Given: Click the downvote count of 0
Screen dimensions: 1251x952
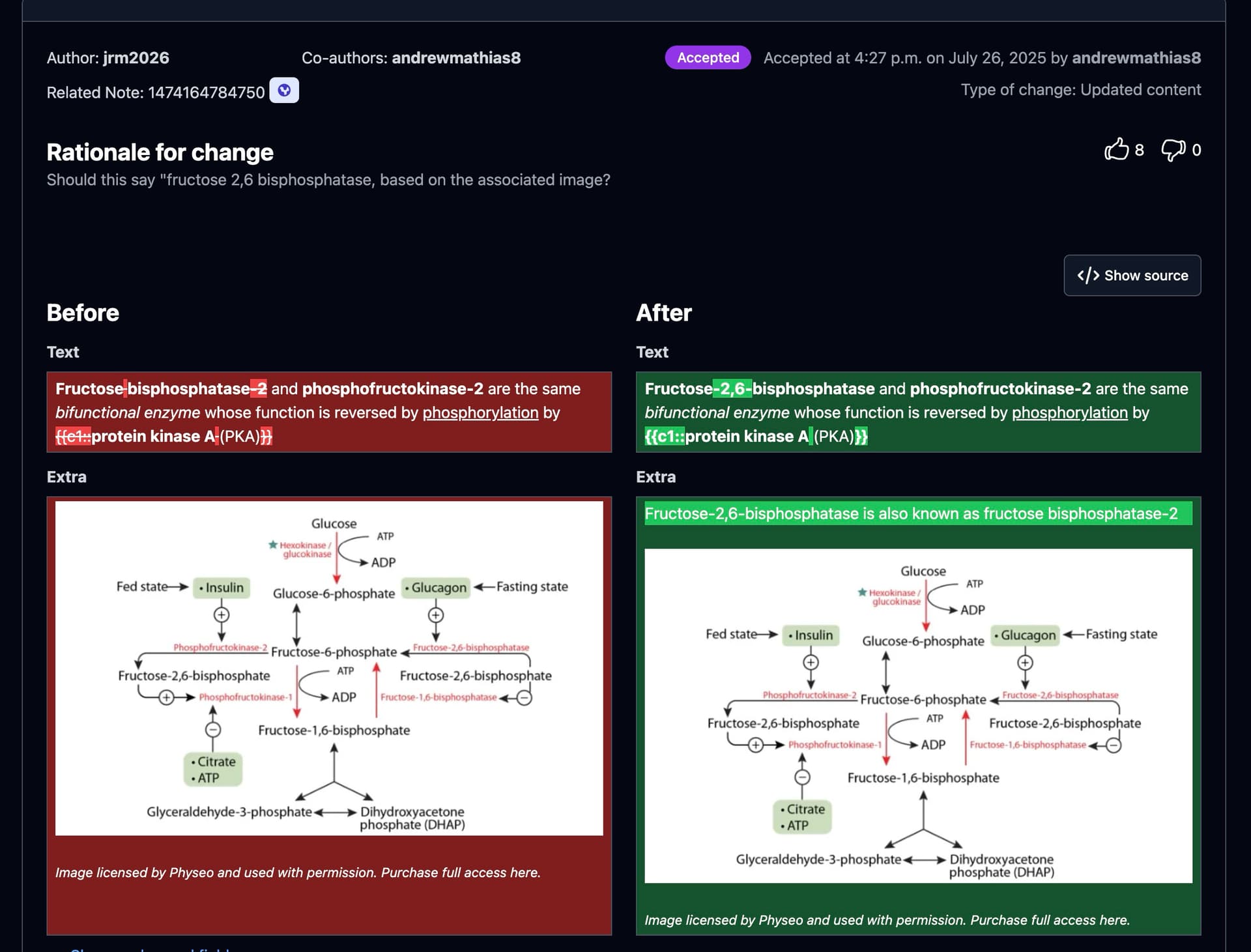Looking at the screenshot, I should click(1196, 151).
